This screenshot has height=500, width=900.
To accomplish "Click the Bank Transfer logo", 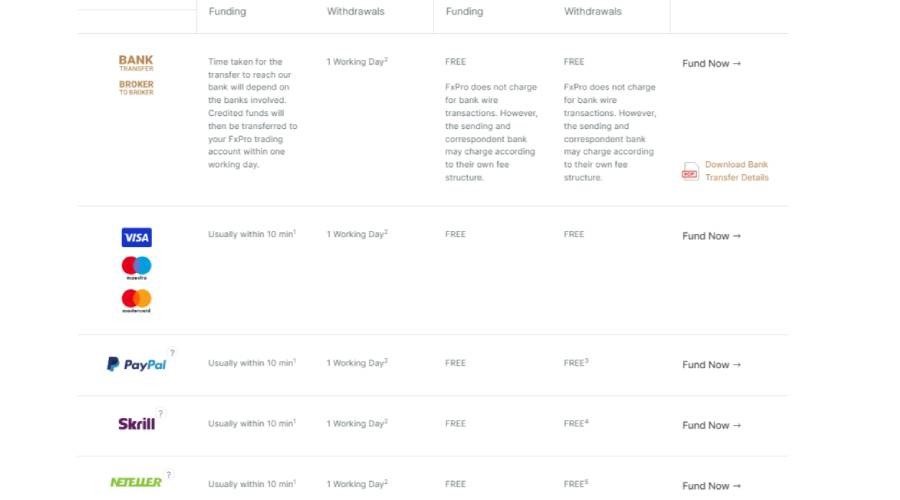I will pyautogui.click(x=136, y=63).
